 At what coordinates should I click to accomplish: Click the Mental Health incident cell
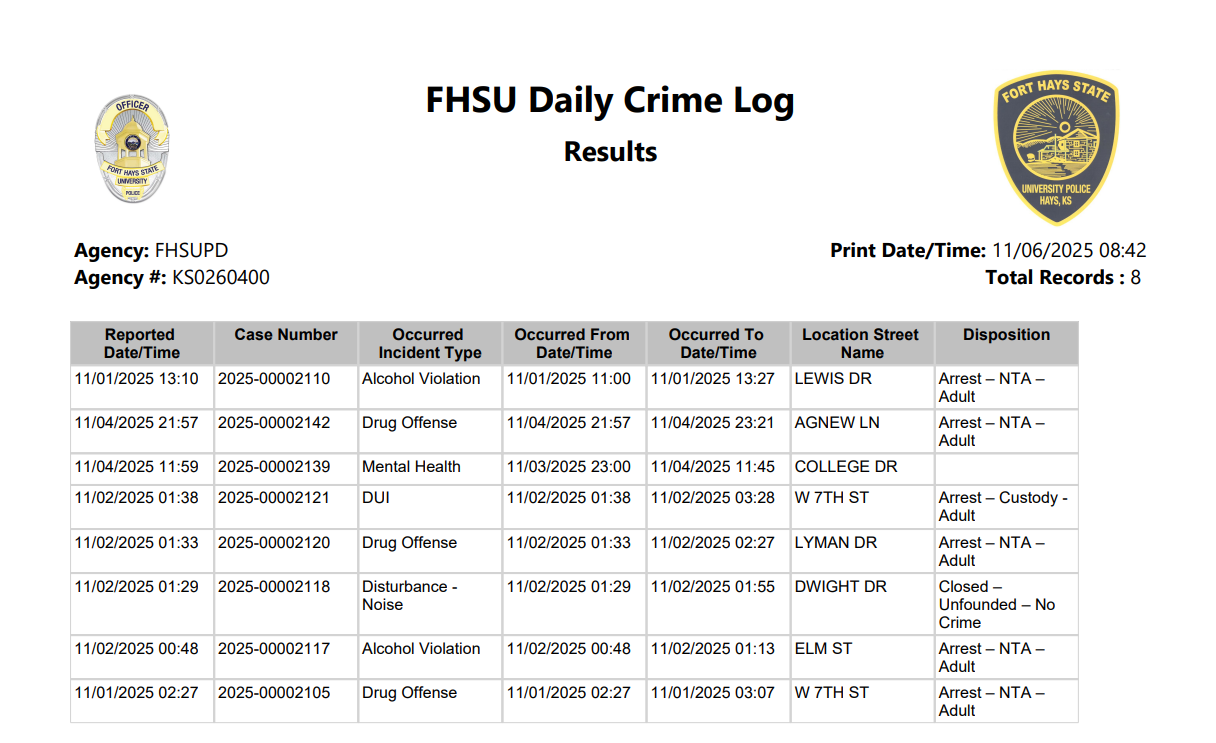click(x=411, y=467)
